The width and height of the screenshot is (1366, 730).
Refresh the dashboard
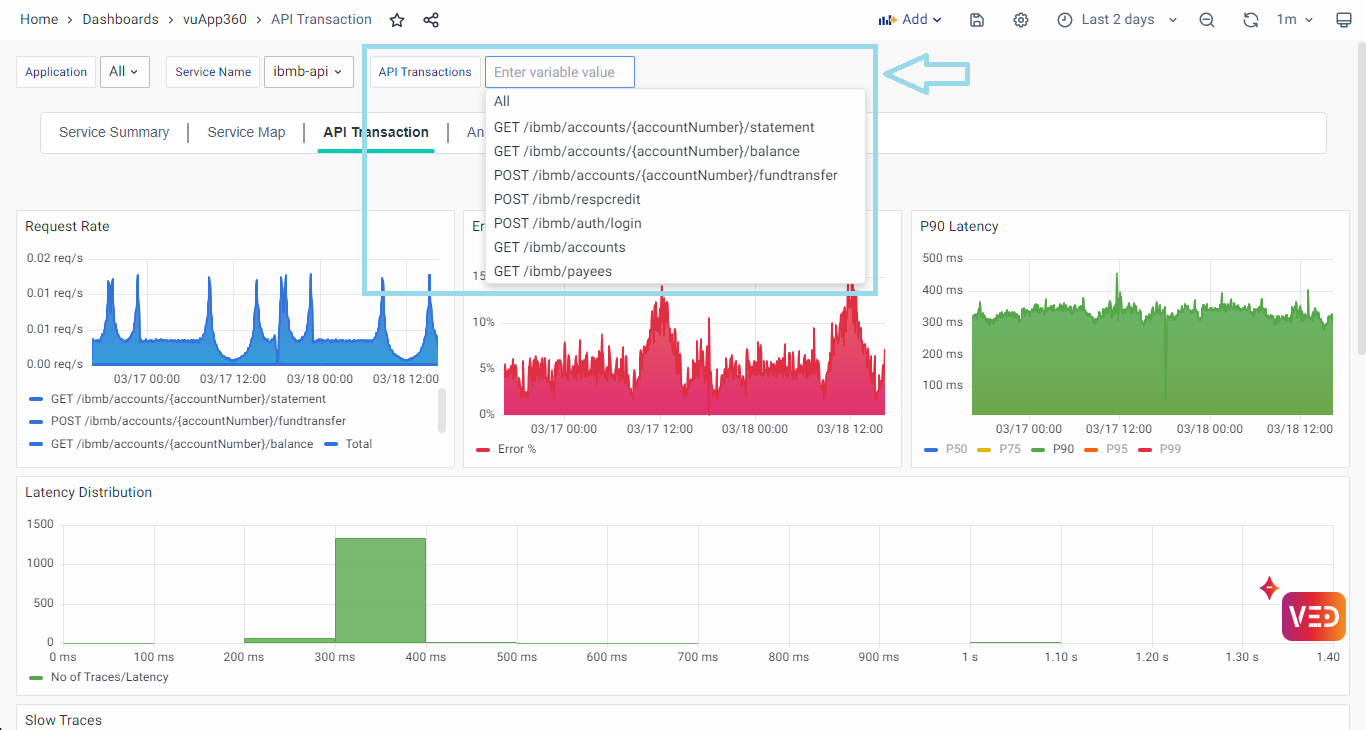[1250, 20]
